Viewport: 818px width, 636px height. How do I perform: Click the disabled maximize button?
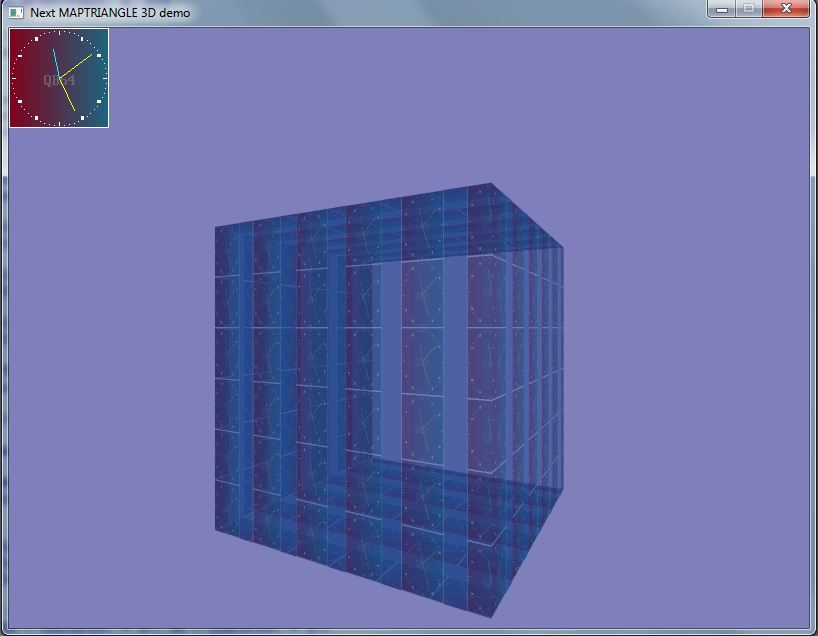pos(749,9)
